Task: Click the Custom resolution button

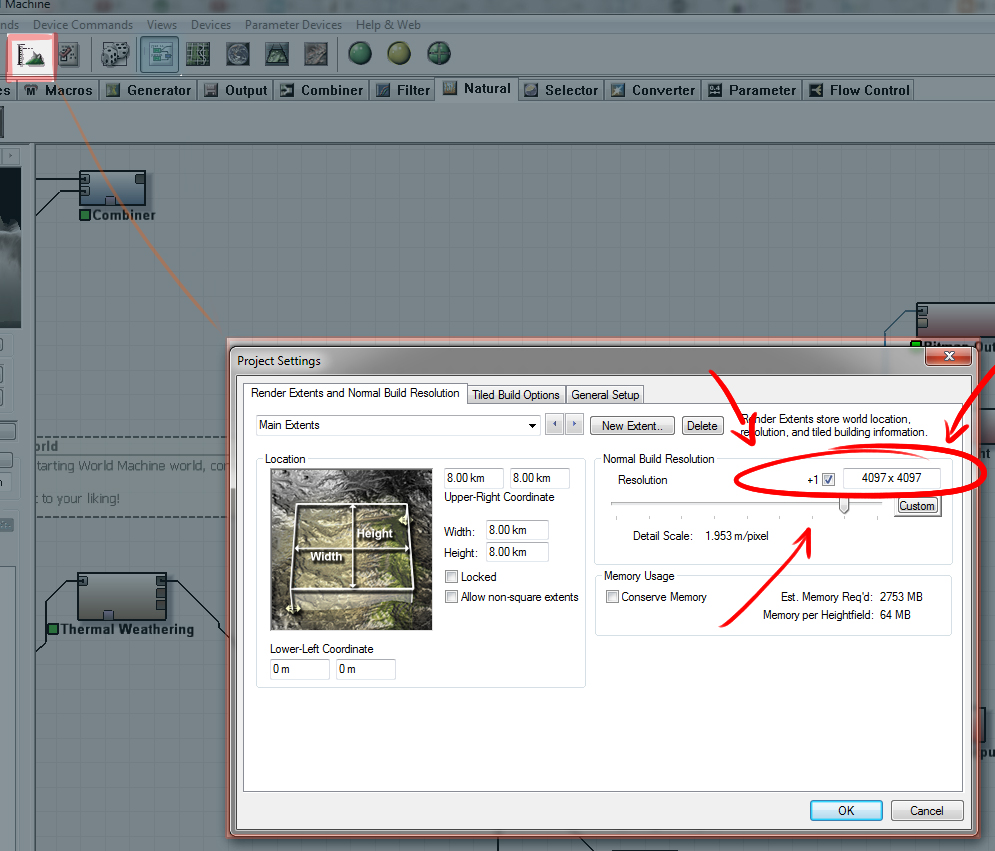Action: [x=917, y=506]
